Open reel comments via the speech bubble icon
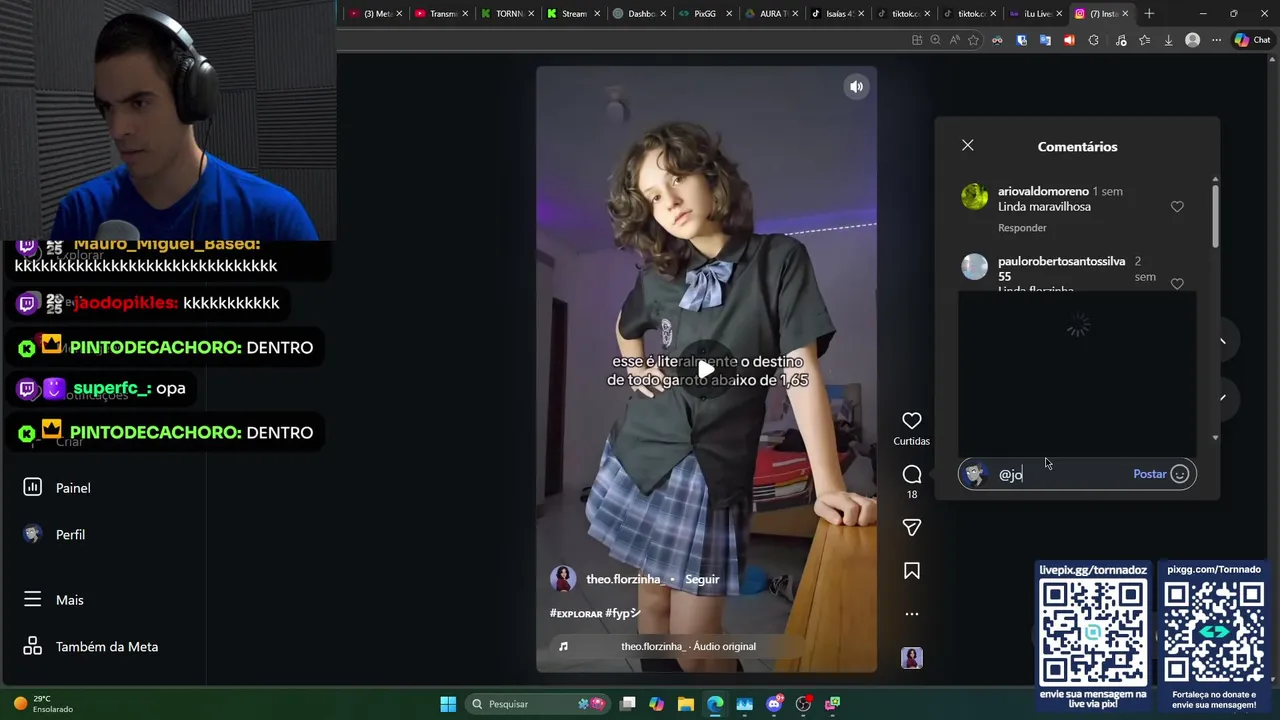Image resolution: width=1280 pixels, height=720 pixels. (x=911, y=474)
